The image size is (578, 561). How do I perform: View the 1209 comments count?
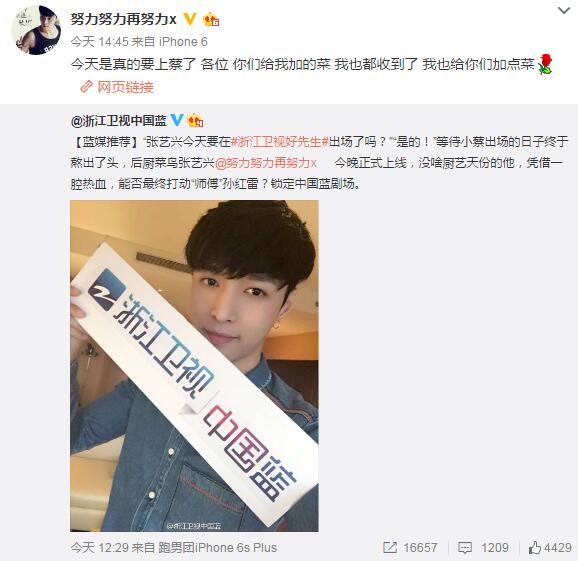(x=495, y=547)
